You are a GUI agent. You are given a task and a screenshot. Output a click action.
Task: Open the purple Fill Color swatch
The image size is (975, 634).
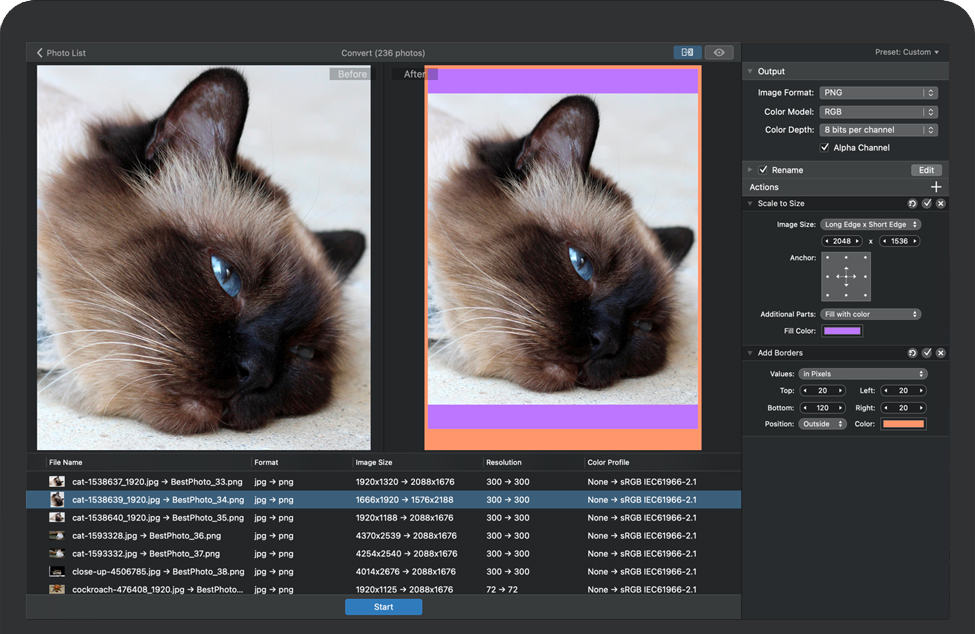(x=842, y=331)
